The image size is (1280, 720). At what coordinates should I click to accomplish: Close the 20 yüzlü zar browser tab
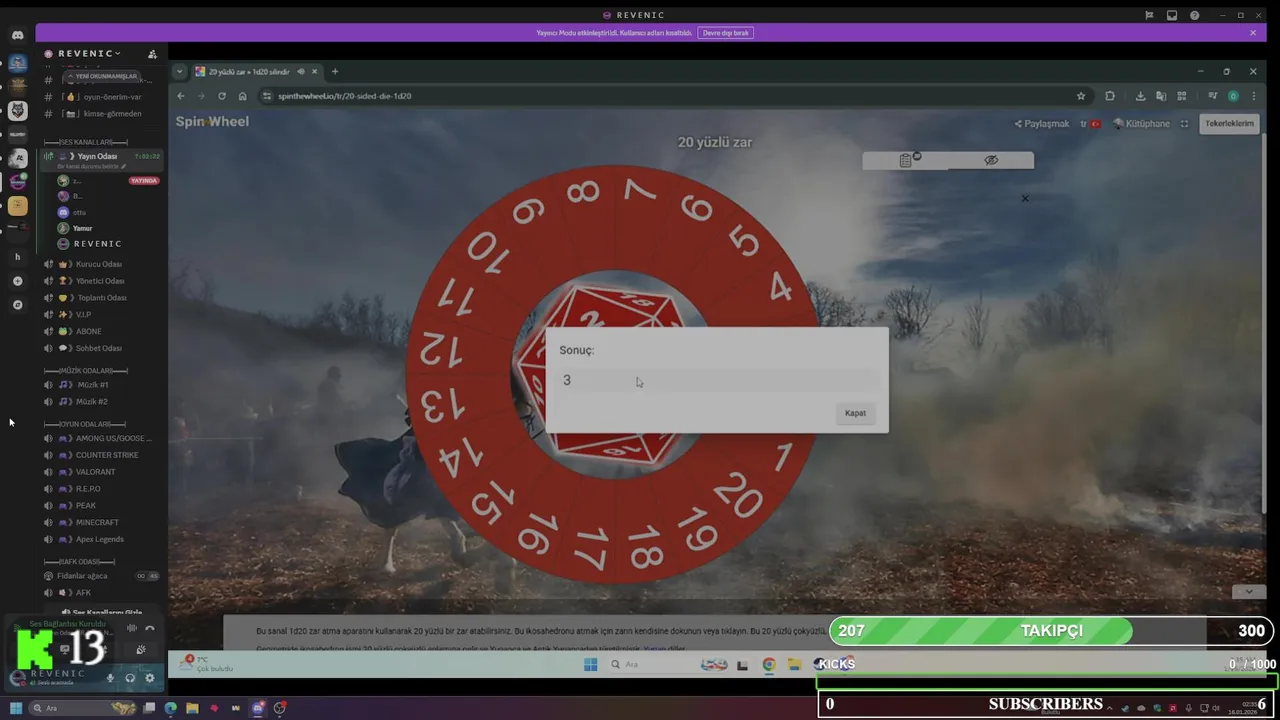314,72
